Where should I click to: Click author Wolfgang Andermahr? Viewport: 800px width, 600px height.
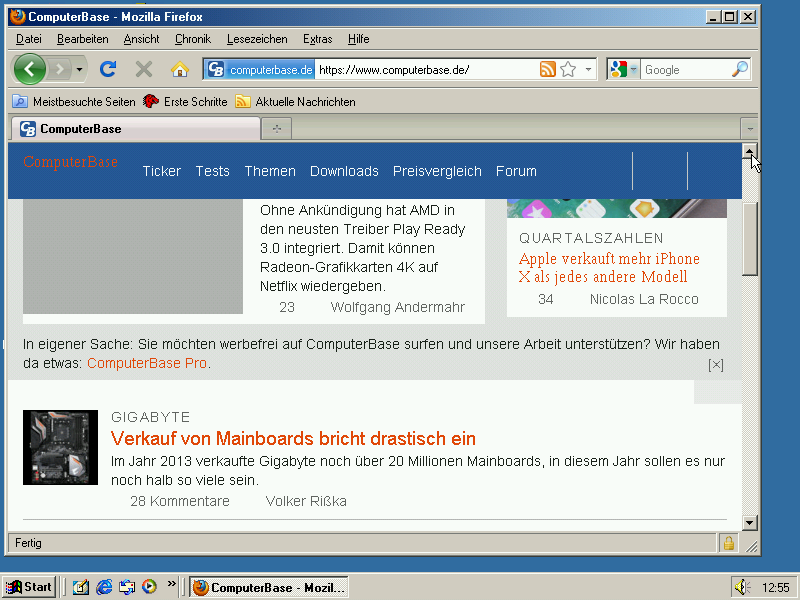coord(397,307)
